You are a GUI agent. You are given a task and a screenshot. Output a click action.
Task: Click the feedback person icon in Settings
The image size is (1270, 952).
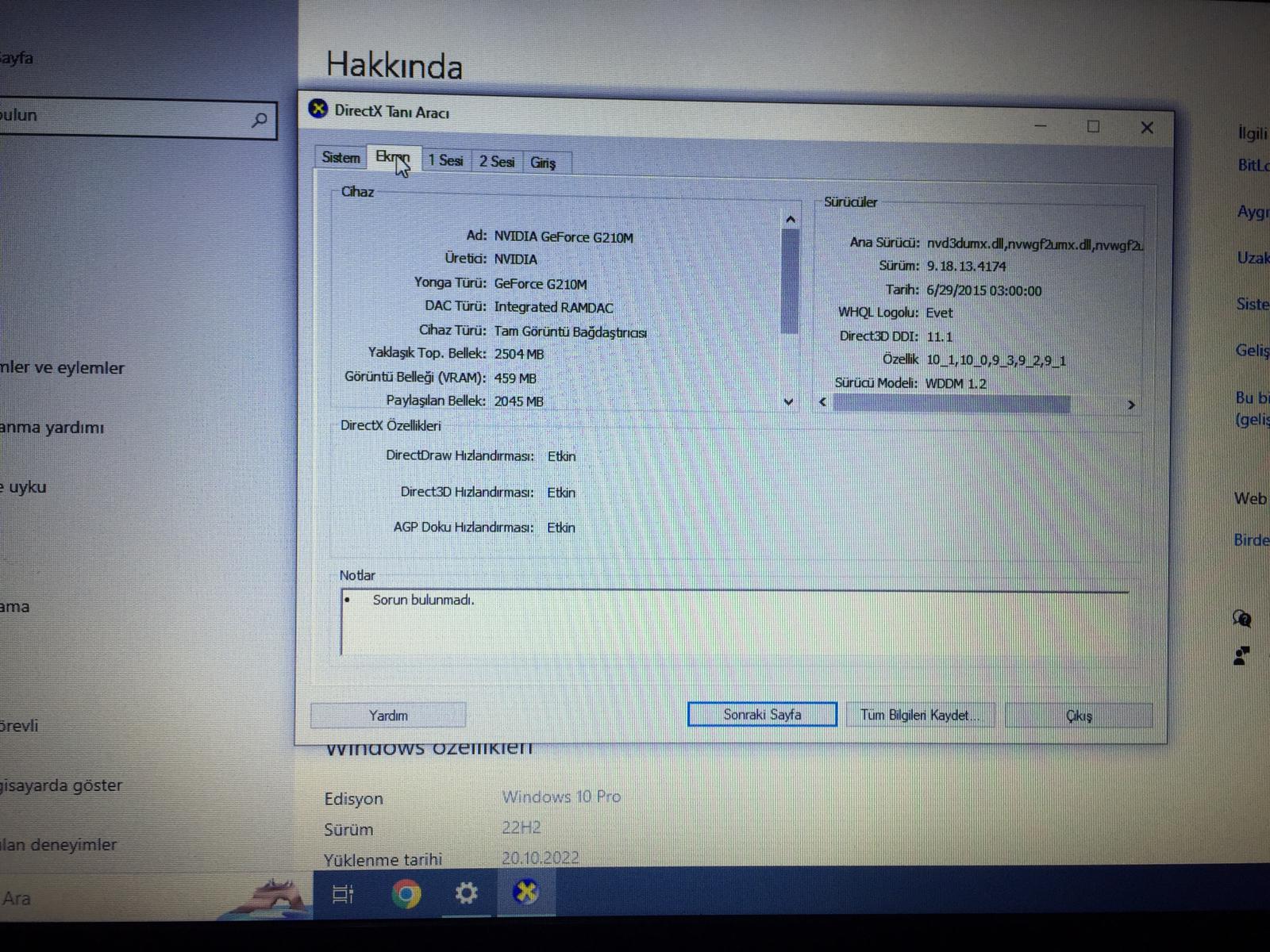click(1242, 655)
